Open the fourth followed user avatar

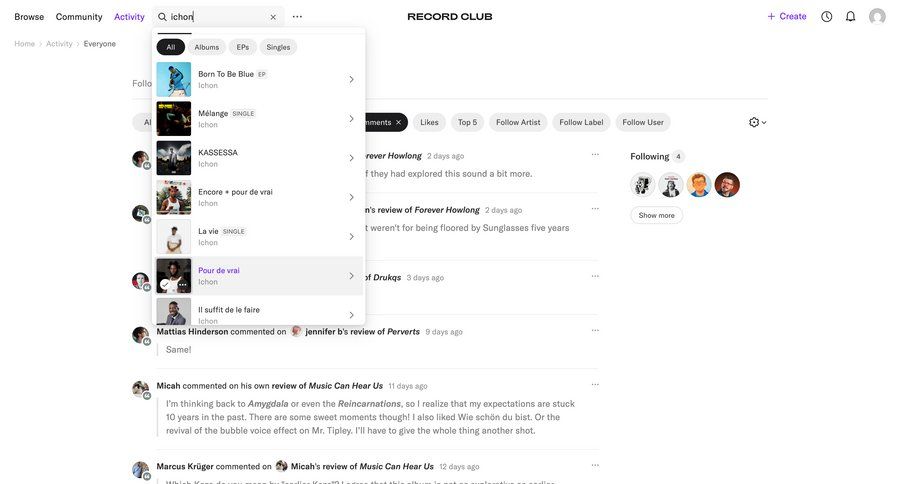coord(727,185)
